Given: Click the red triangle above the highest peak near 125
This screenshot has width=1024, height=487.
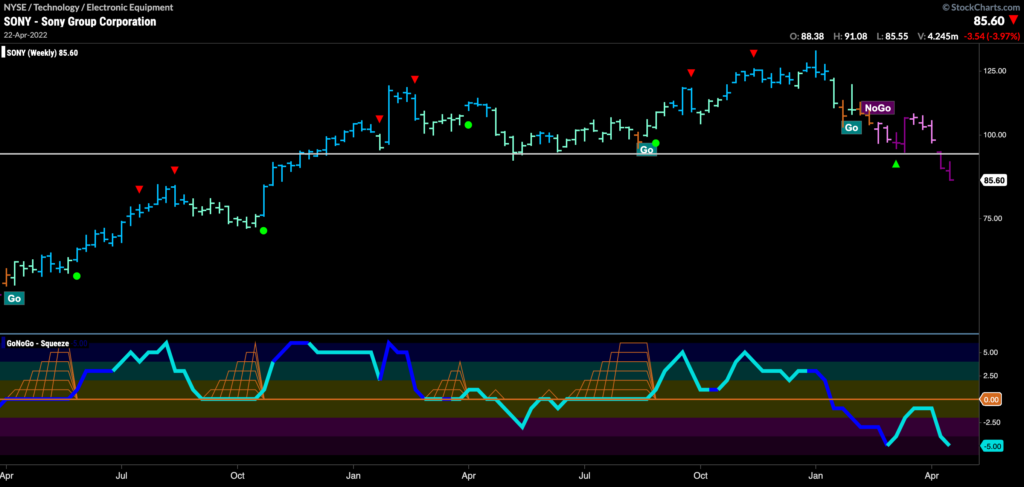Looking at the screenshot, I should coord(754,53).
